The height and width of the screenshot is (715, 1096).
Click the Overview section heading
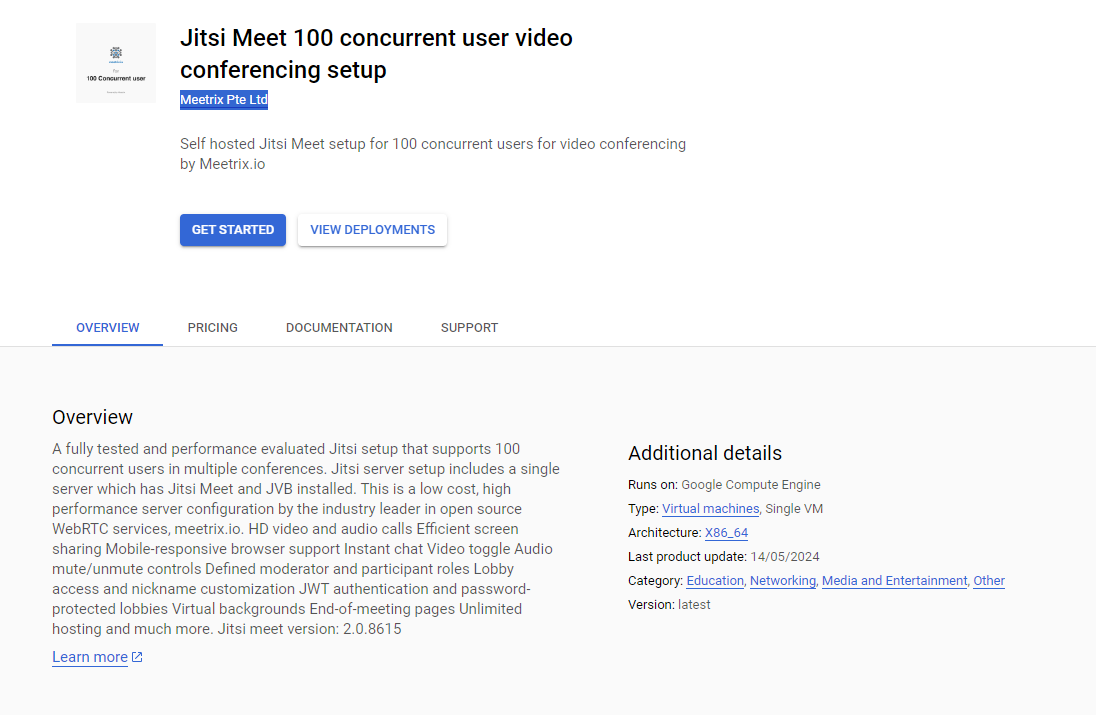(x=92, y=417)
